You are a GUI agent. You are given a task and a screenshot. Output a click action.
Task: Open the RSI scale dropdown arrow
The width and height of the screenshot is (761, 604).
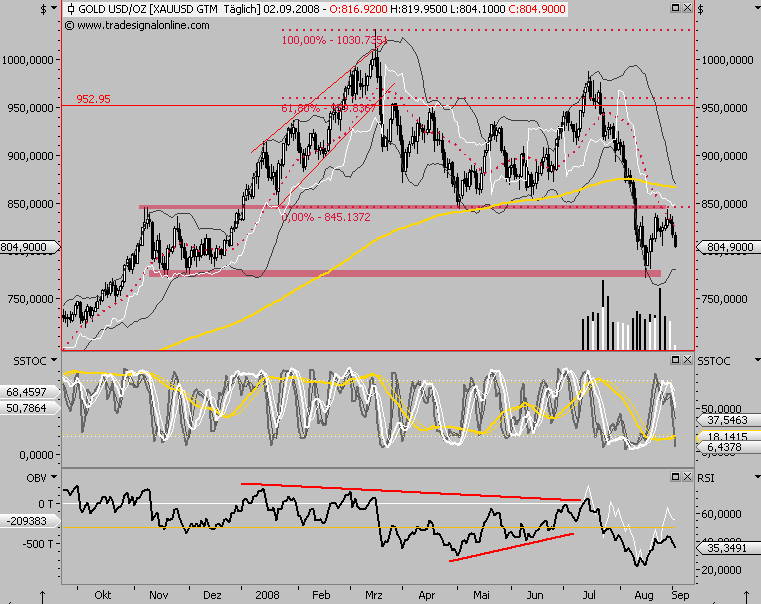pos(757,478)
